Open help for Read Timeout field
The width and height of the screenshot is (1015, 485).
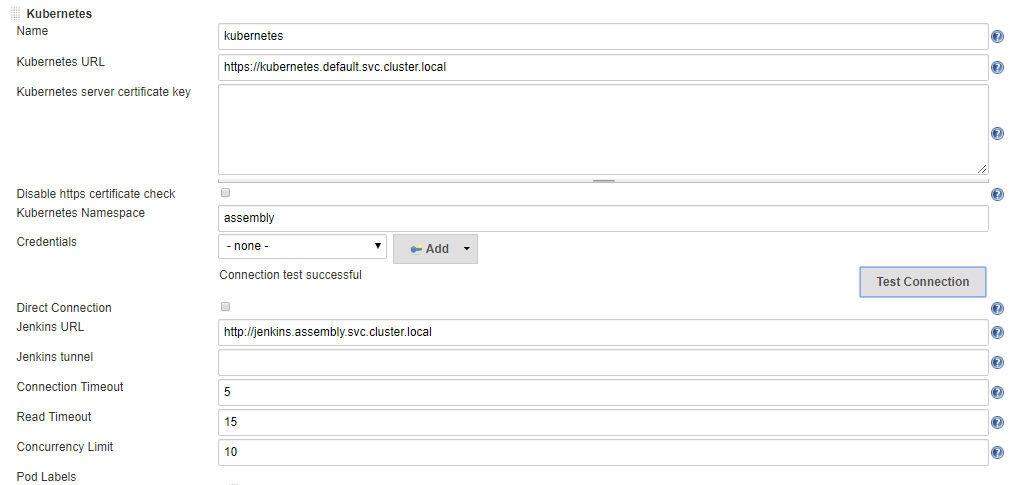(x=997, y=423)
